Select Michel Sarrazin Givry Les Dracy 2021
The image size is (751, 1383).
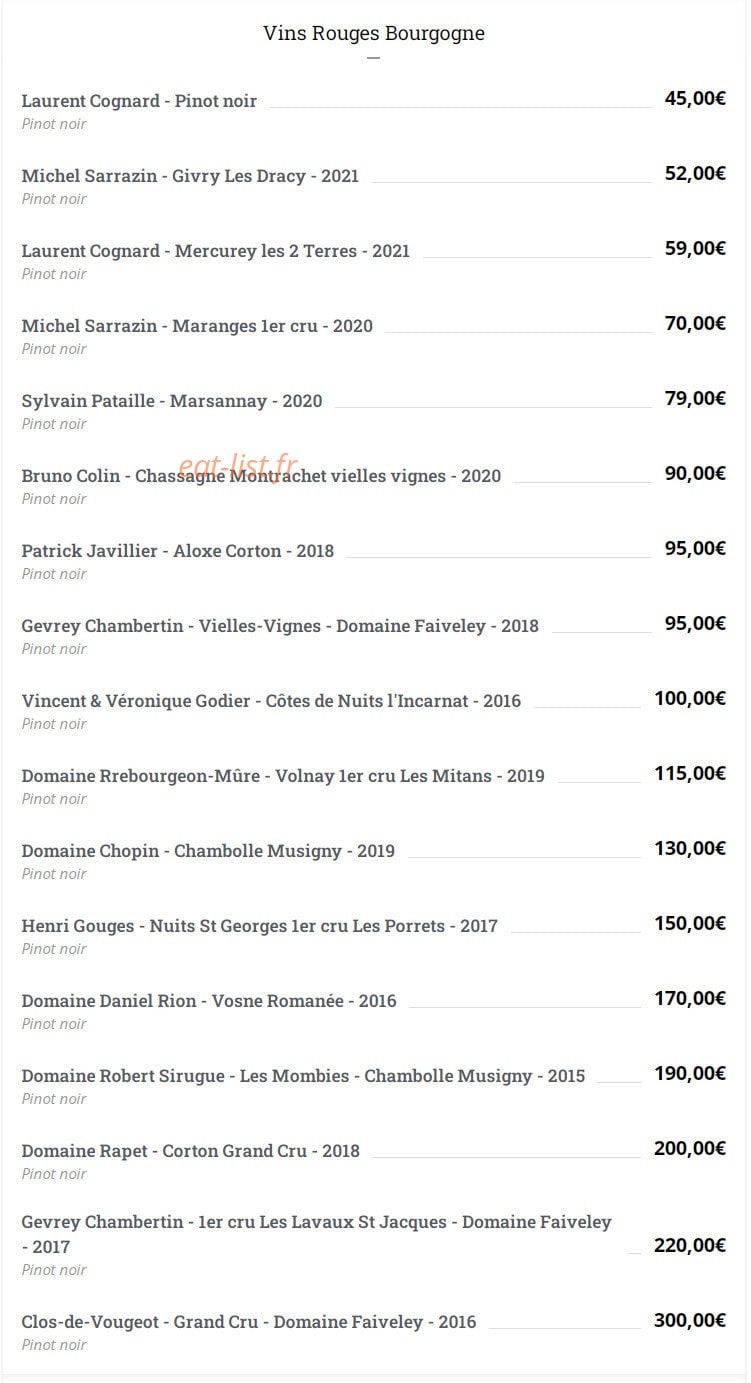190,176
